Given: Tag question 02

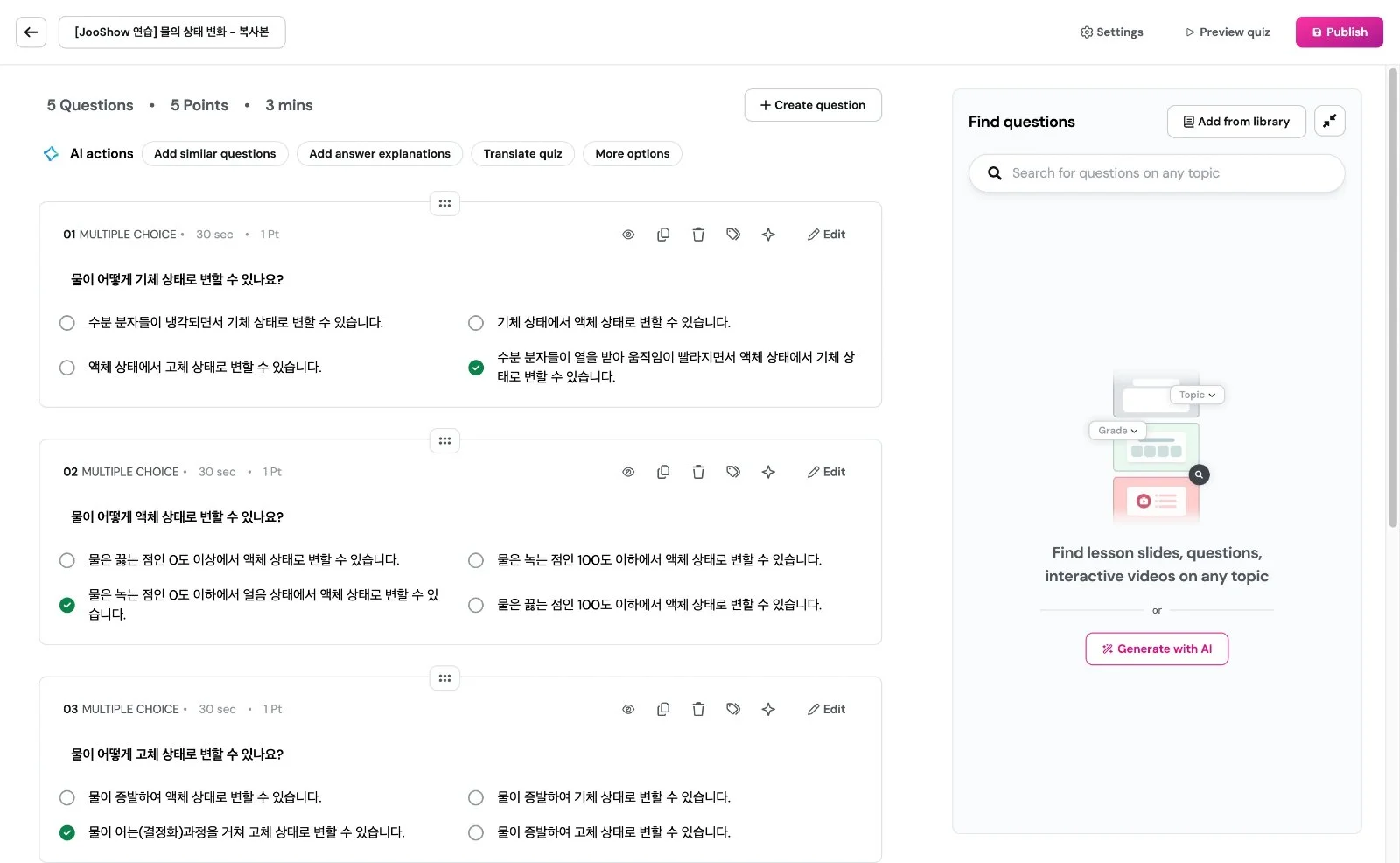Looking at the screenshot, I should 733,472.
